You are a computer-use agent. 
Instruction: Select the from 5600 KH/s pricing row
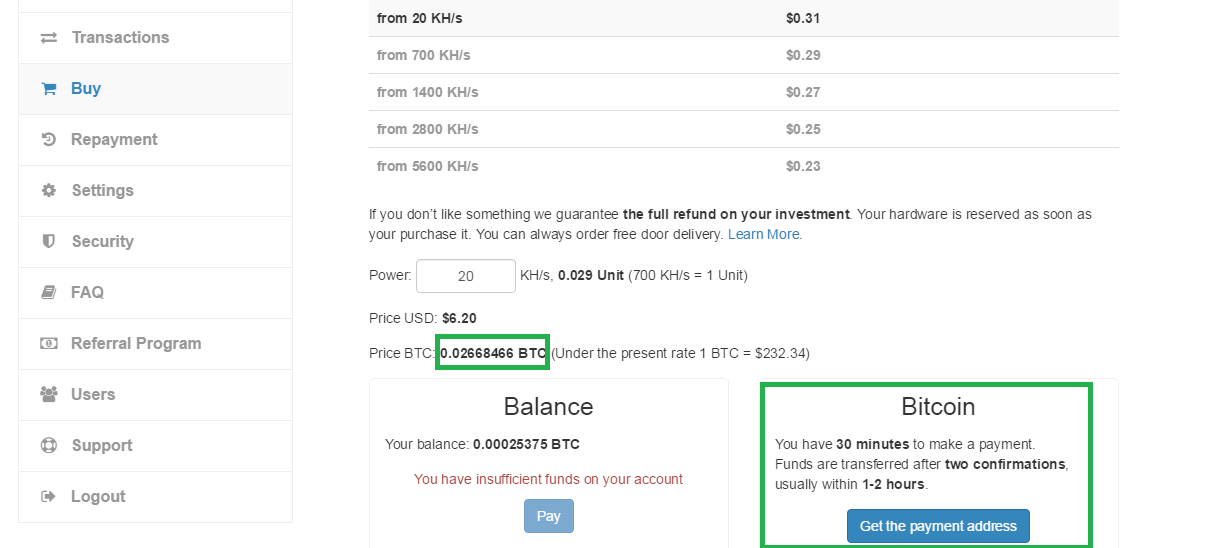pos(743,166)
